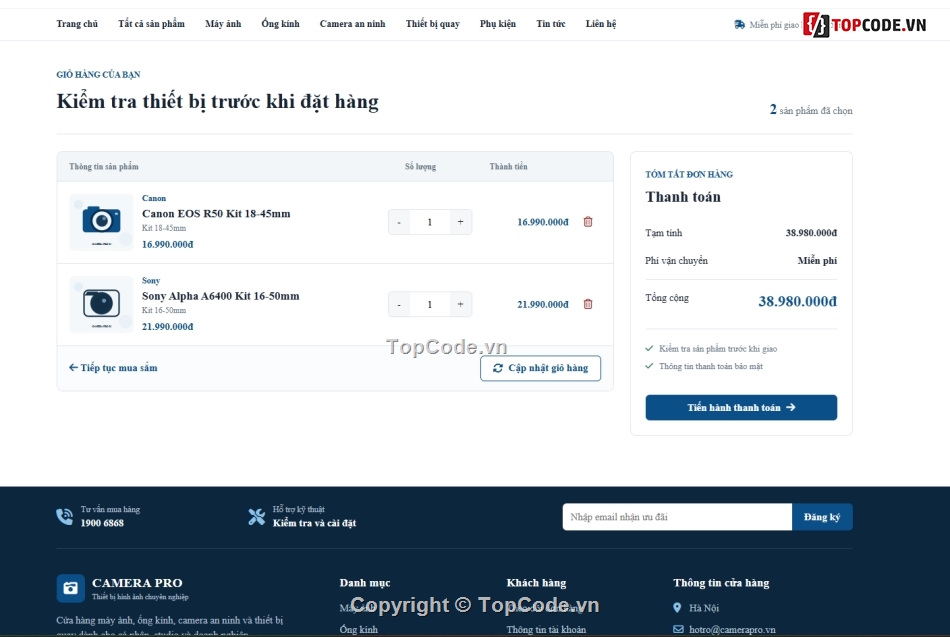Click the Hà Nội location pin icon
Viewport: 950px width, 637px height.
(x=677, y=607)
